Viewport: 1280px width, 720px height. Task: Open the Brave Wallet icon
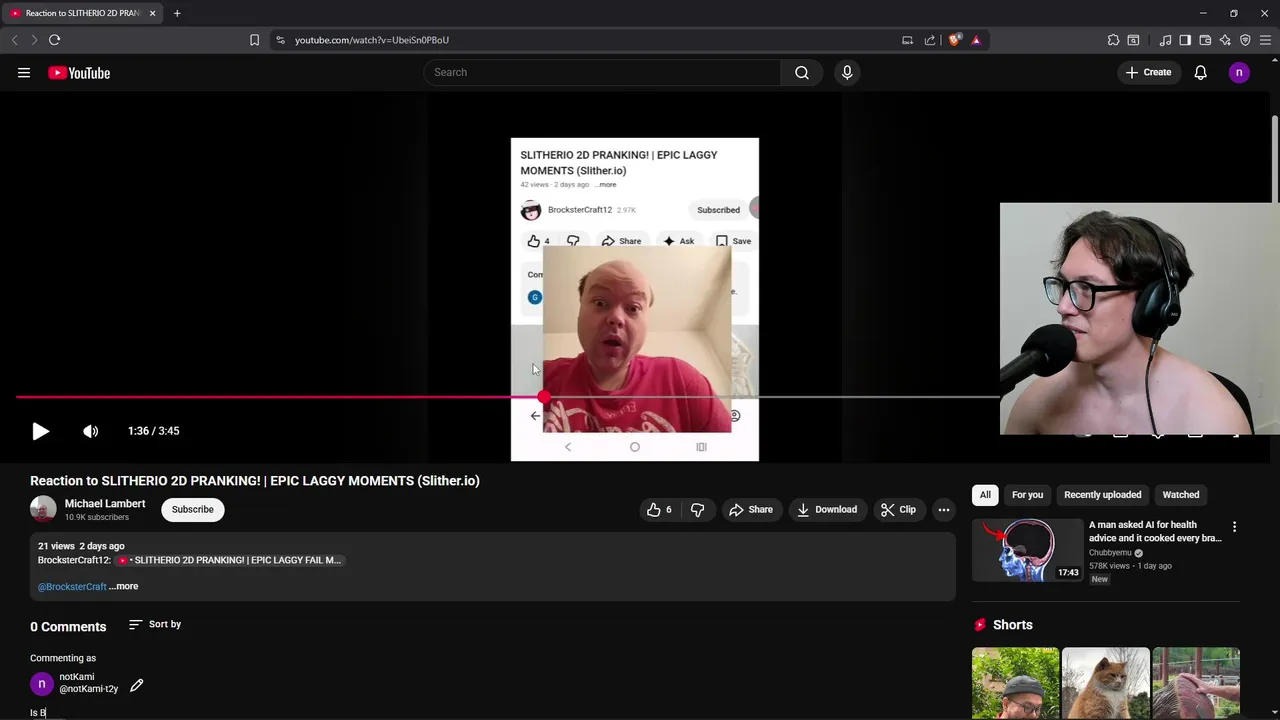1205,40
